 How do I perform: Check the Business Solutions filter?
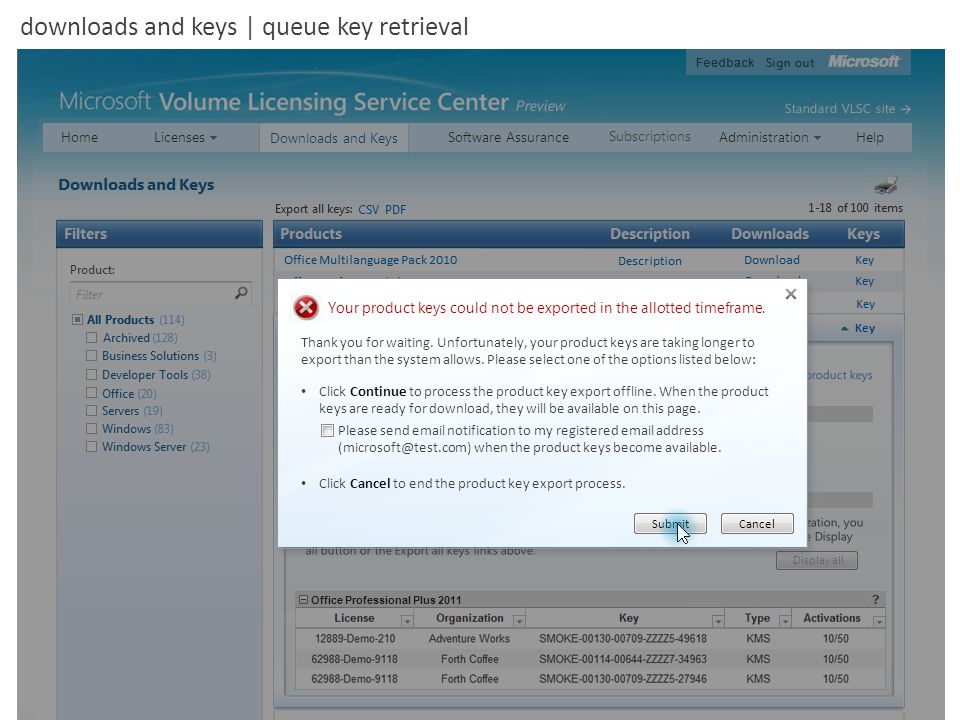click(91, 356)
